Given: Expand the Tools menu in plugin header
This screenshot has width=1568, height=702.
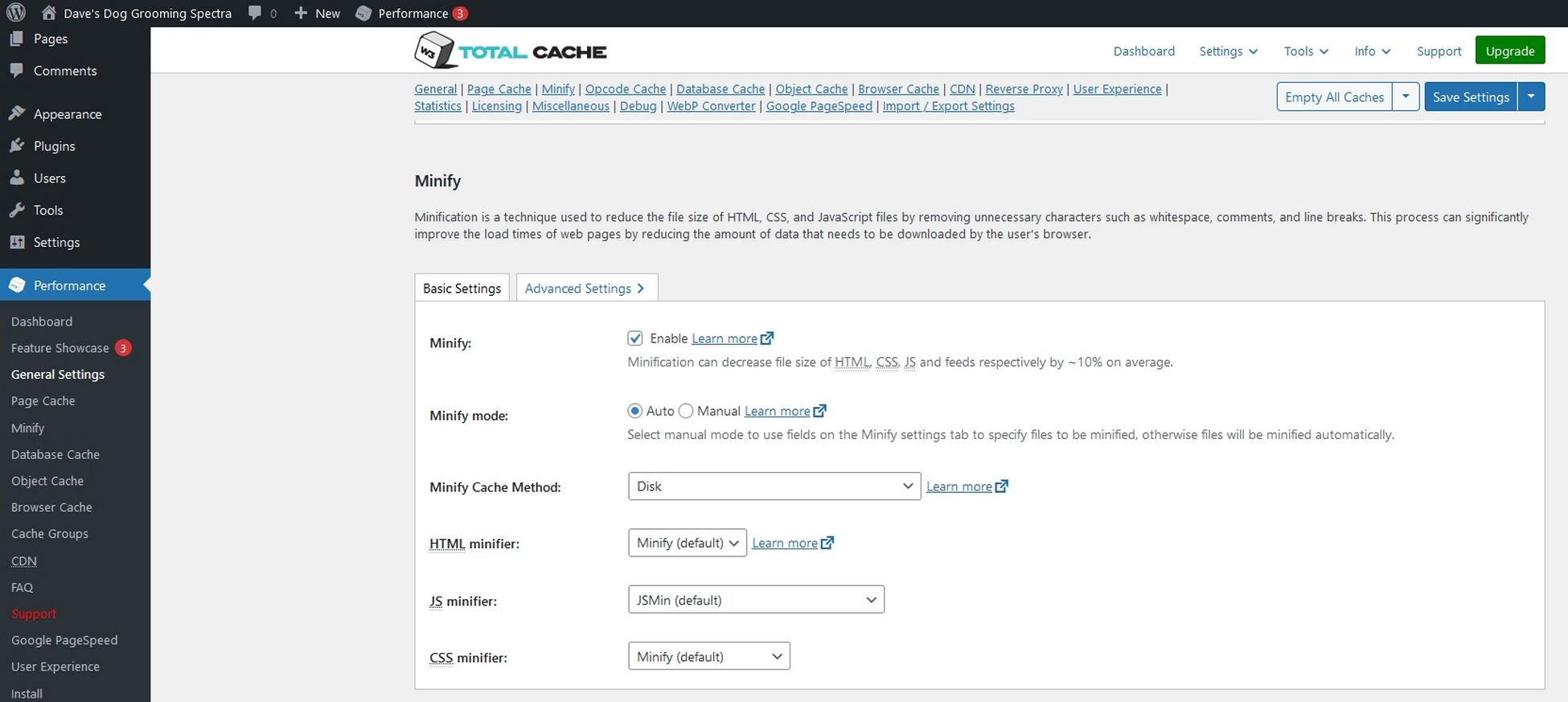Looking at the screenshot, I should (x=1306, y=51).
